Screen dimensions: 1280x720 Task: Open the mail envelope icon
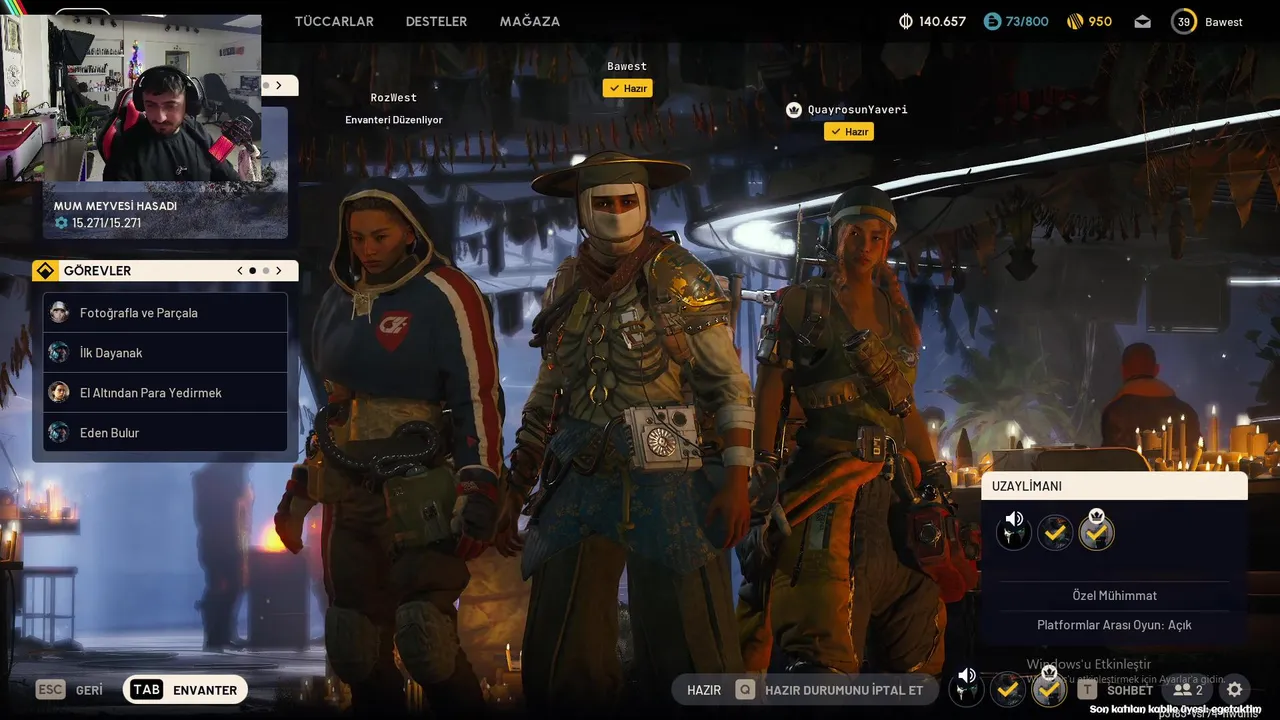[1143, 22]
